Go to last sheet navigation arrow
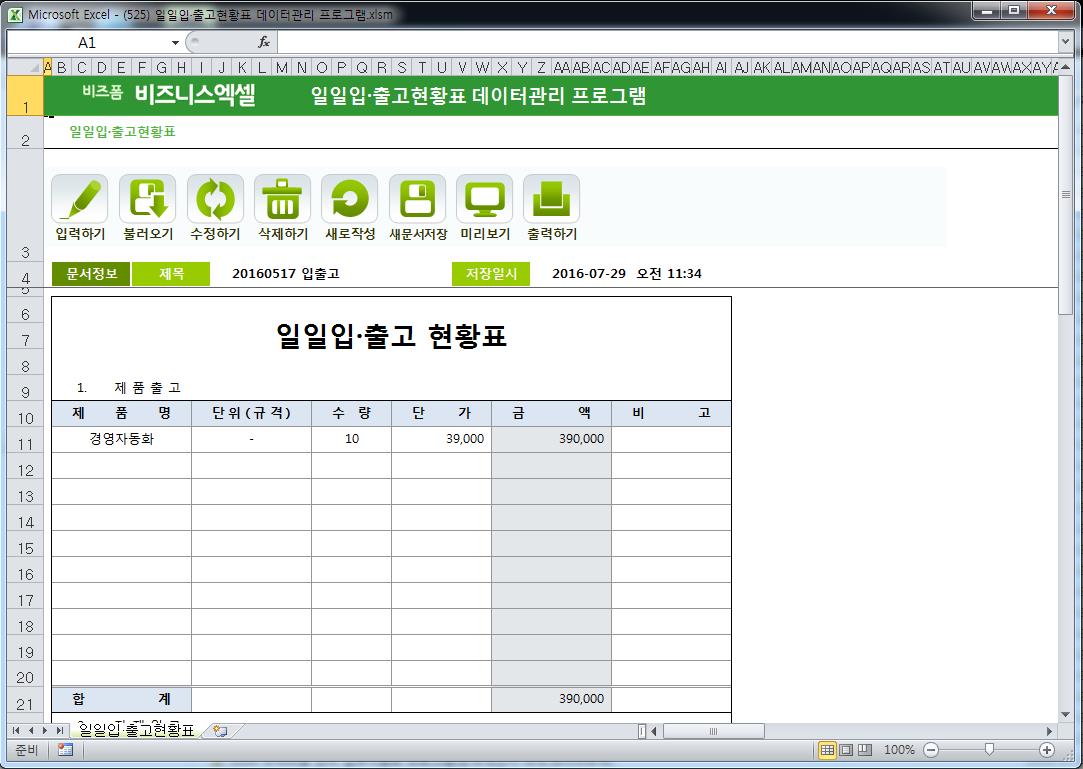This screenshot has width=1083, height=769. point(60,730)
